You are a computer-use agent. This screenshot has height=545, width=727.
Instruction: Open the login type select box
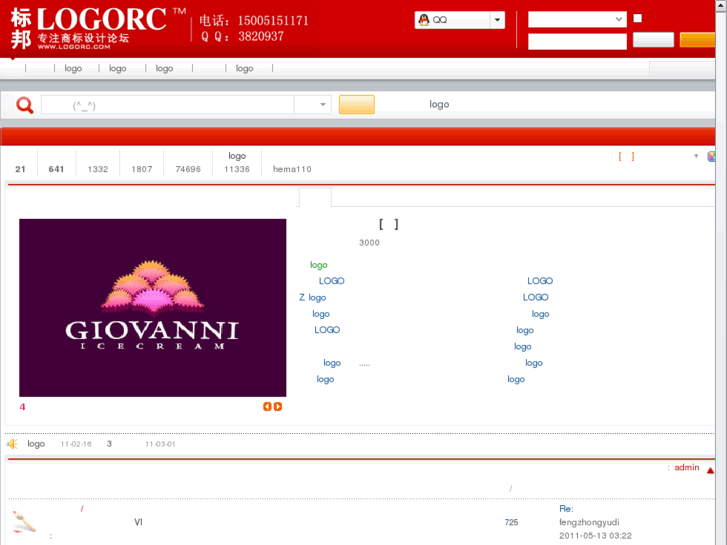pyautogui.click(x=577, y=19)
